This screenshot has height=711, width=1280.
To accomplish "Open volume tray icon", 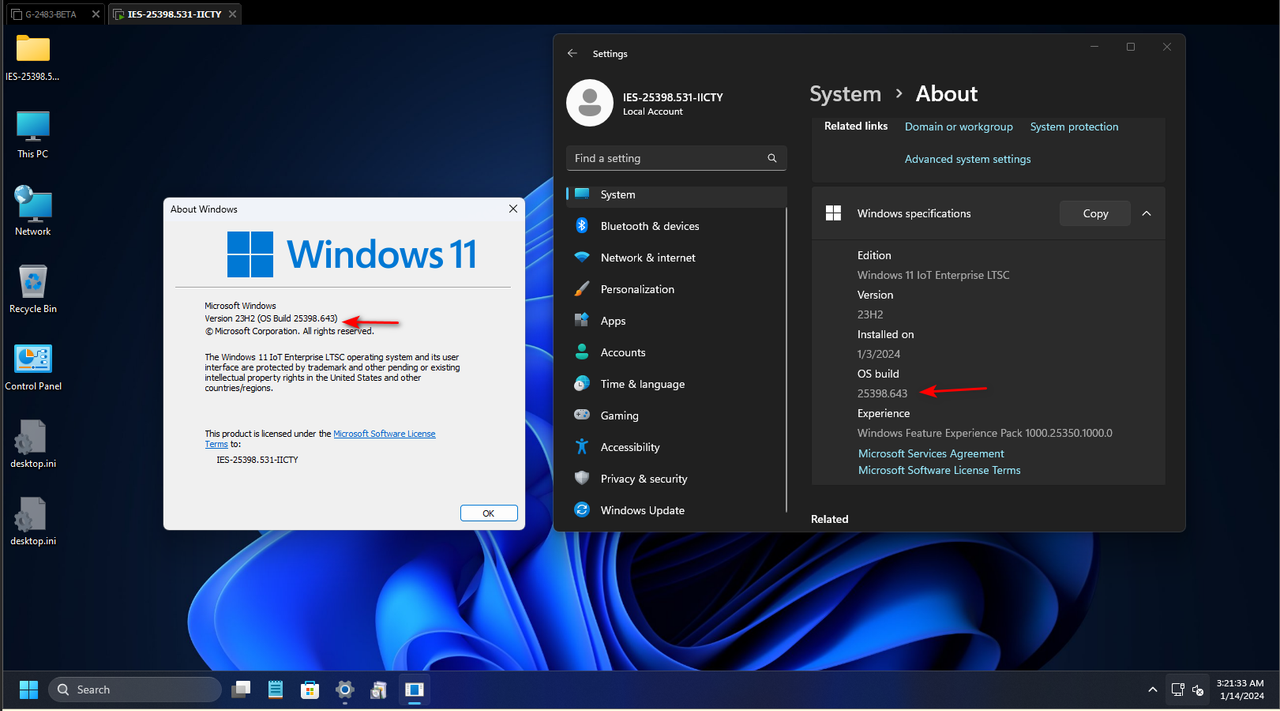I will tap(1197, 689).
